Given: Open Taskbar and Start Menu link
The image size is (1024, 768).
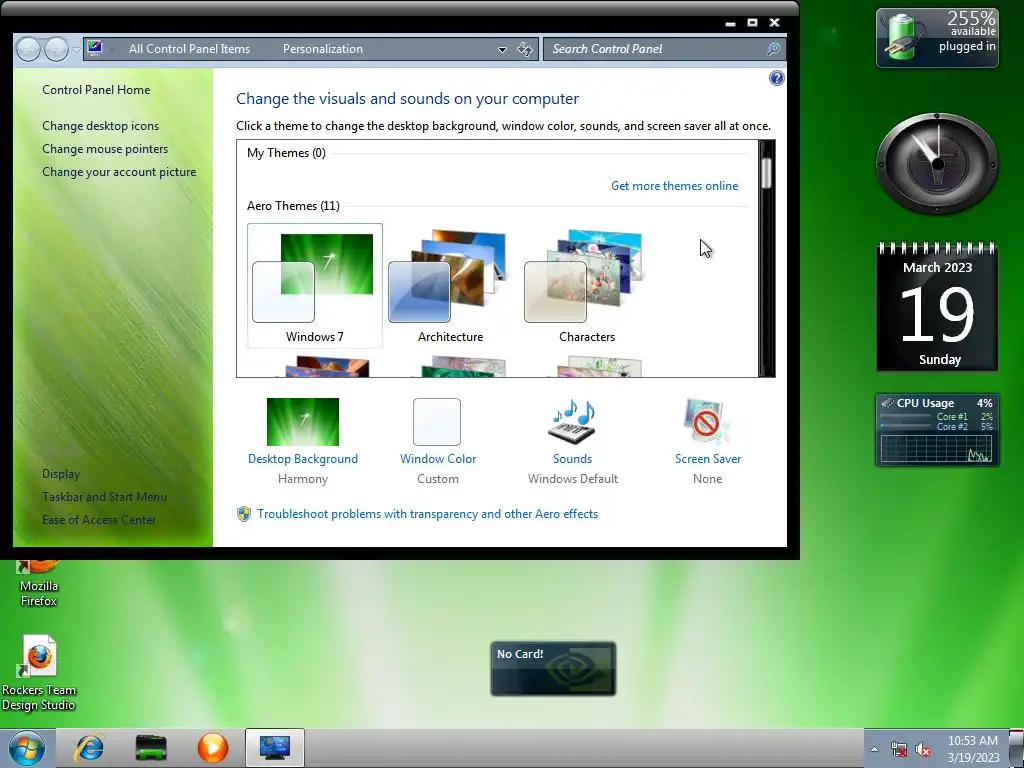Looking at the screenshot, I should (x=104, y=497).
